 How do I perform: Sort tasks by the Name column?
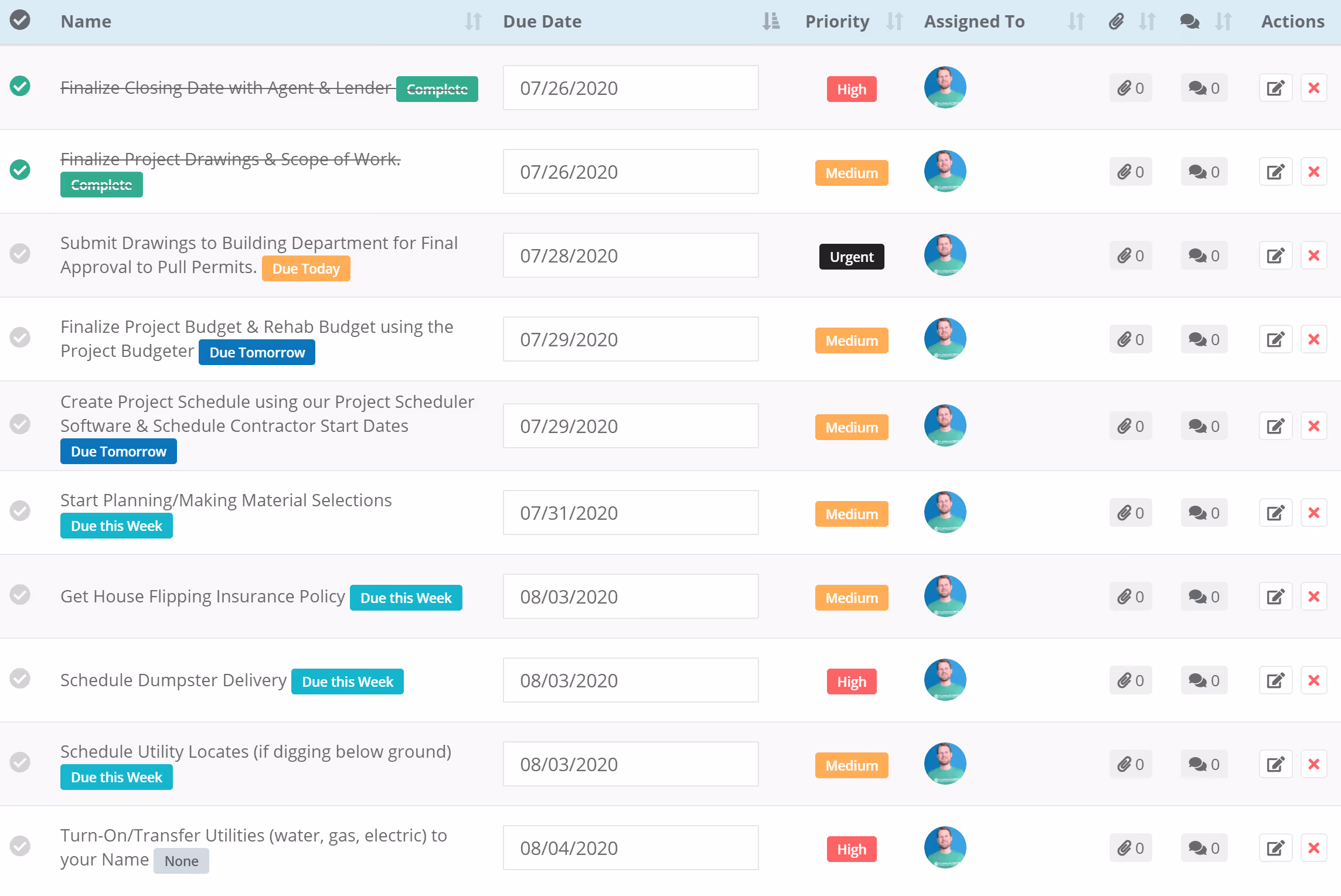tap(473, 22)
